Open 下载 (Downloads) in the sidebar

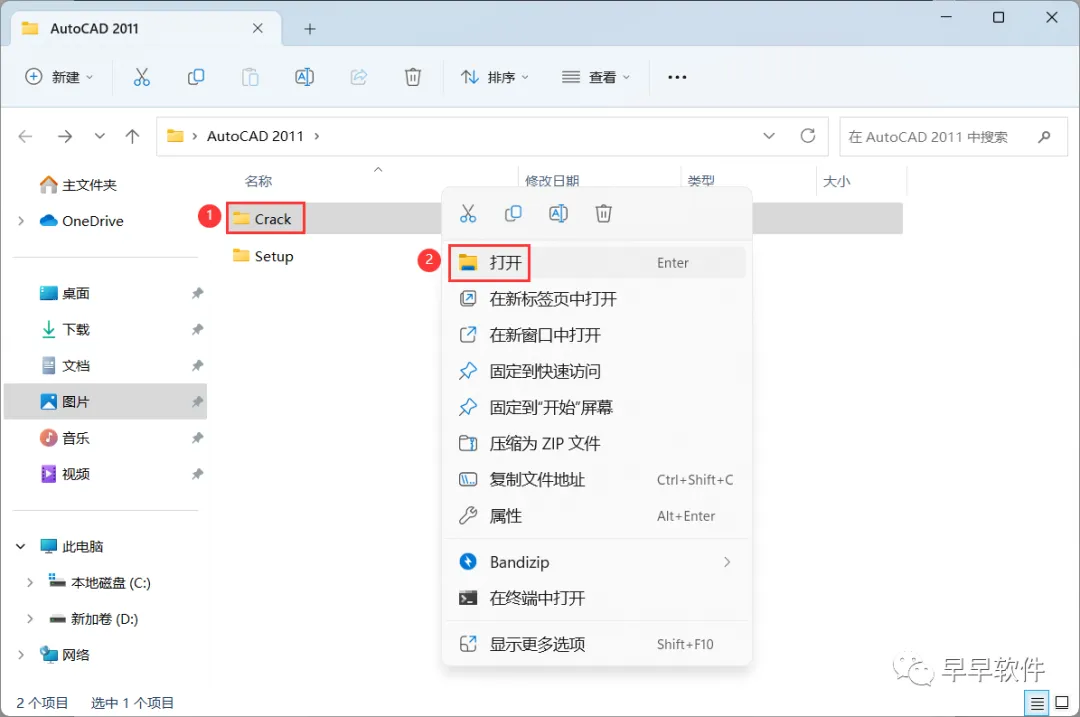(65, 329)
